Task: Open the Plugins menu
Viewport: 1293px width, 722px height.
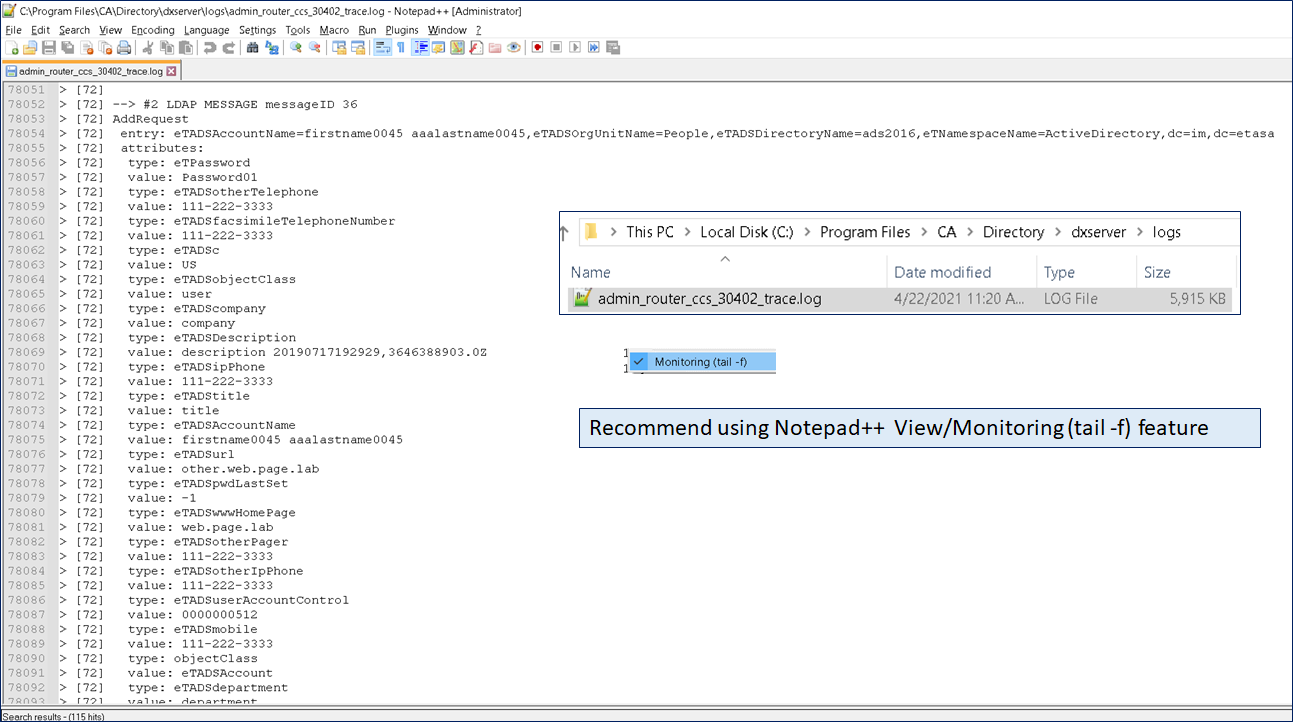Action: [x=402, y=30]
